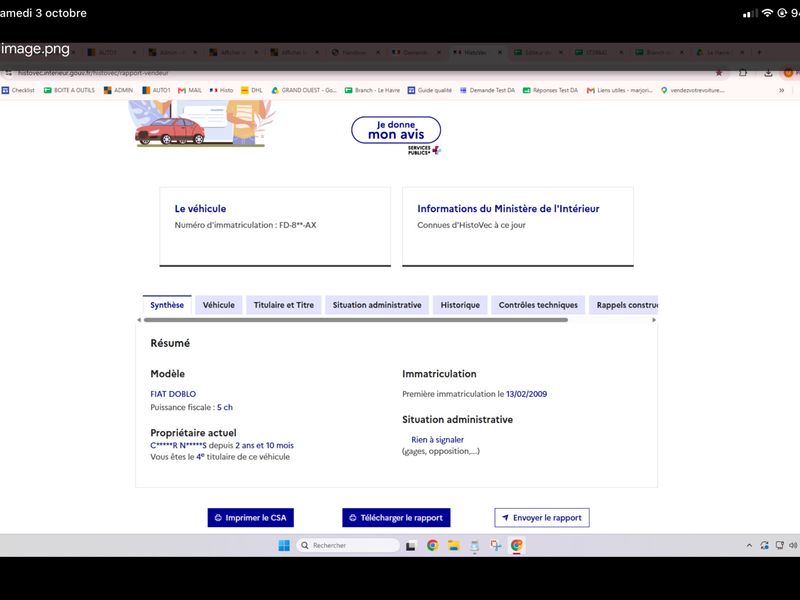Click the C*****R N*****S owner name
The height and width of the screenshot is (600, 800).
coord(178,445)
